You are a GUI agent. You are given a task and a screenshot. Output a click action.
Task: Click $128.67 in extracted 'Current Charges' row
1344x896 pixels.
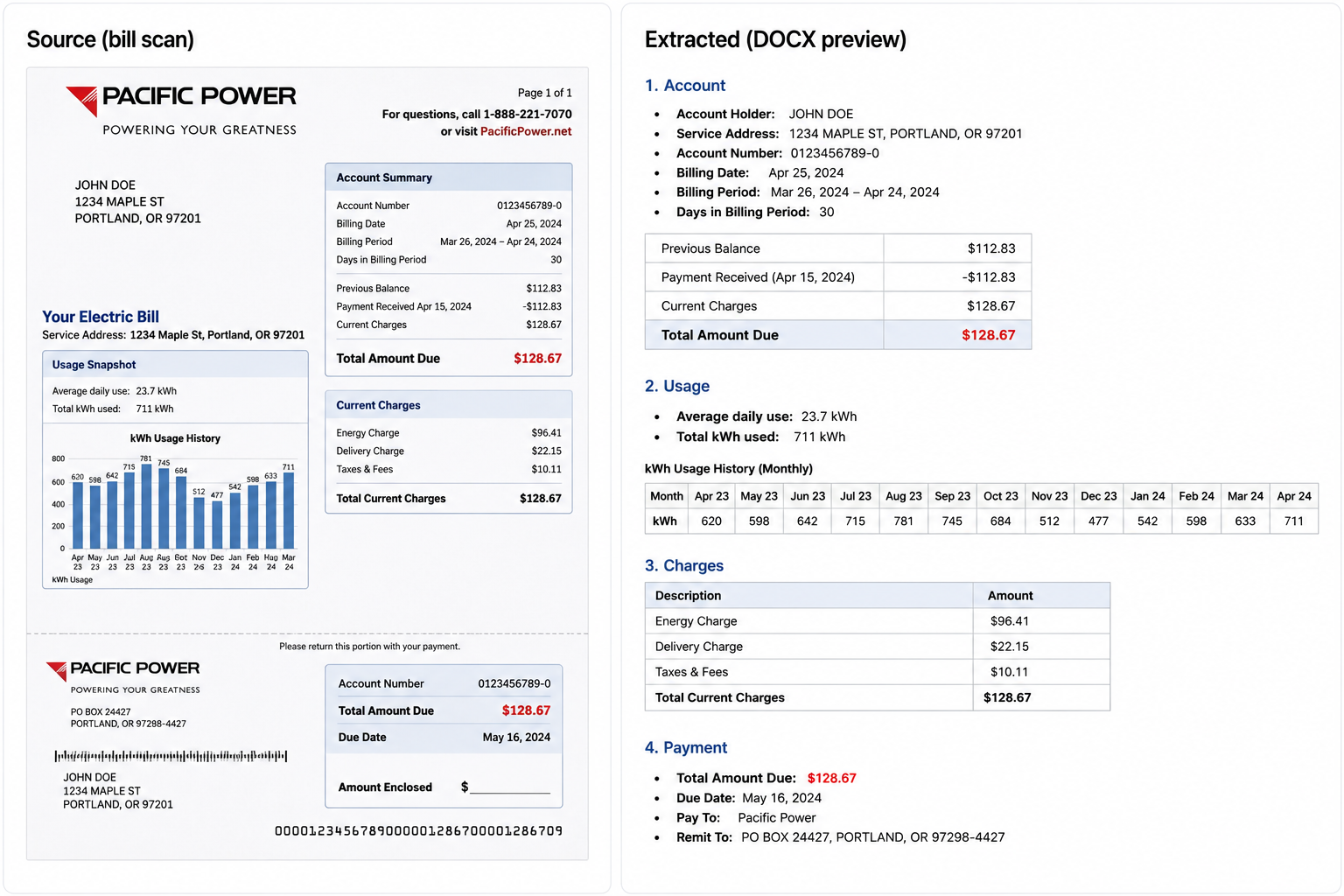tap(991, 306)
